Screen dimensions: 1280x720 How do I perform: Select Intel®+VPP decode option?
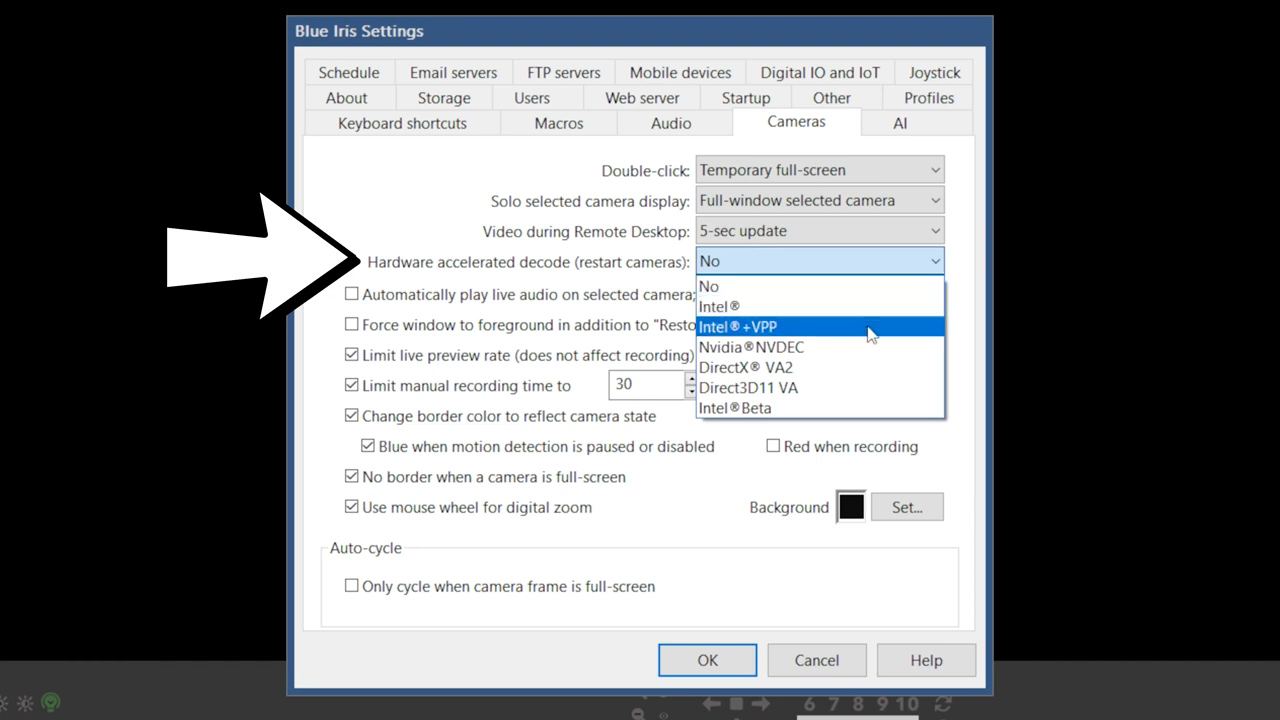(x=820, y=327)
